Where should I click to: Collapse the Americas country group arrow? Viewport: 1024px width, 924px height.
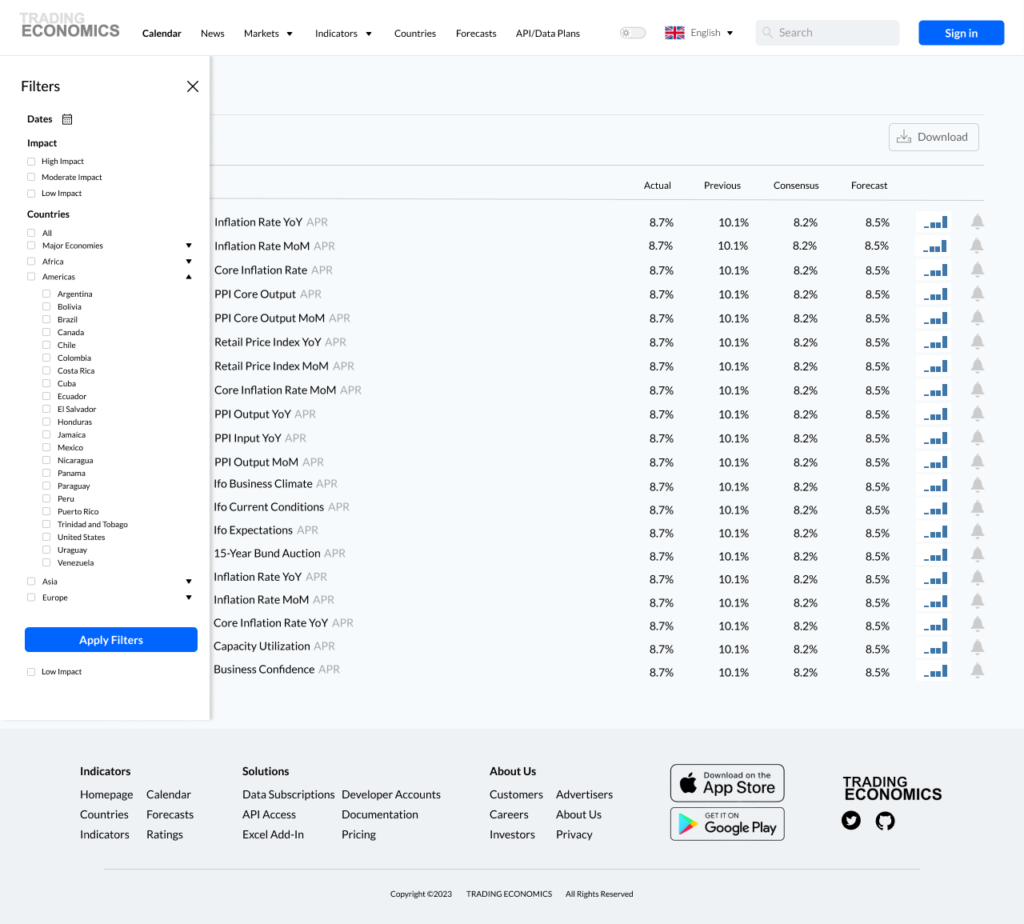189,277
